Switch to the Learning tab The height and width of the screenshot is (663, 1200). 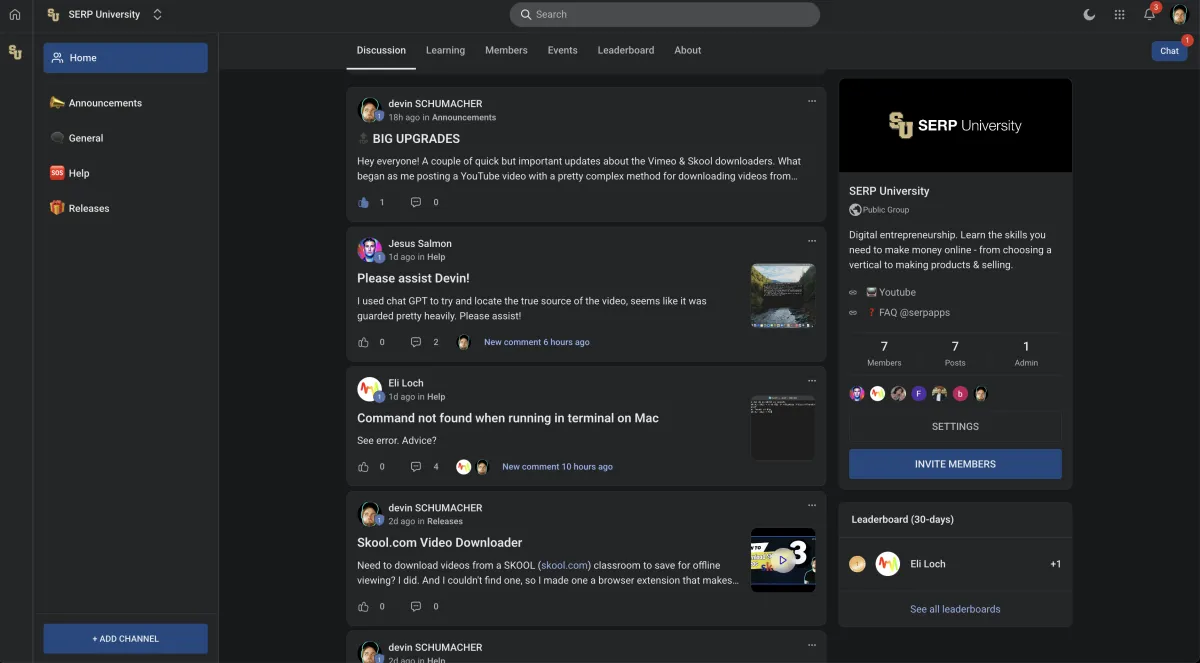click(445, 50)
